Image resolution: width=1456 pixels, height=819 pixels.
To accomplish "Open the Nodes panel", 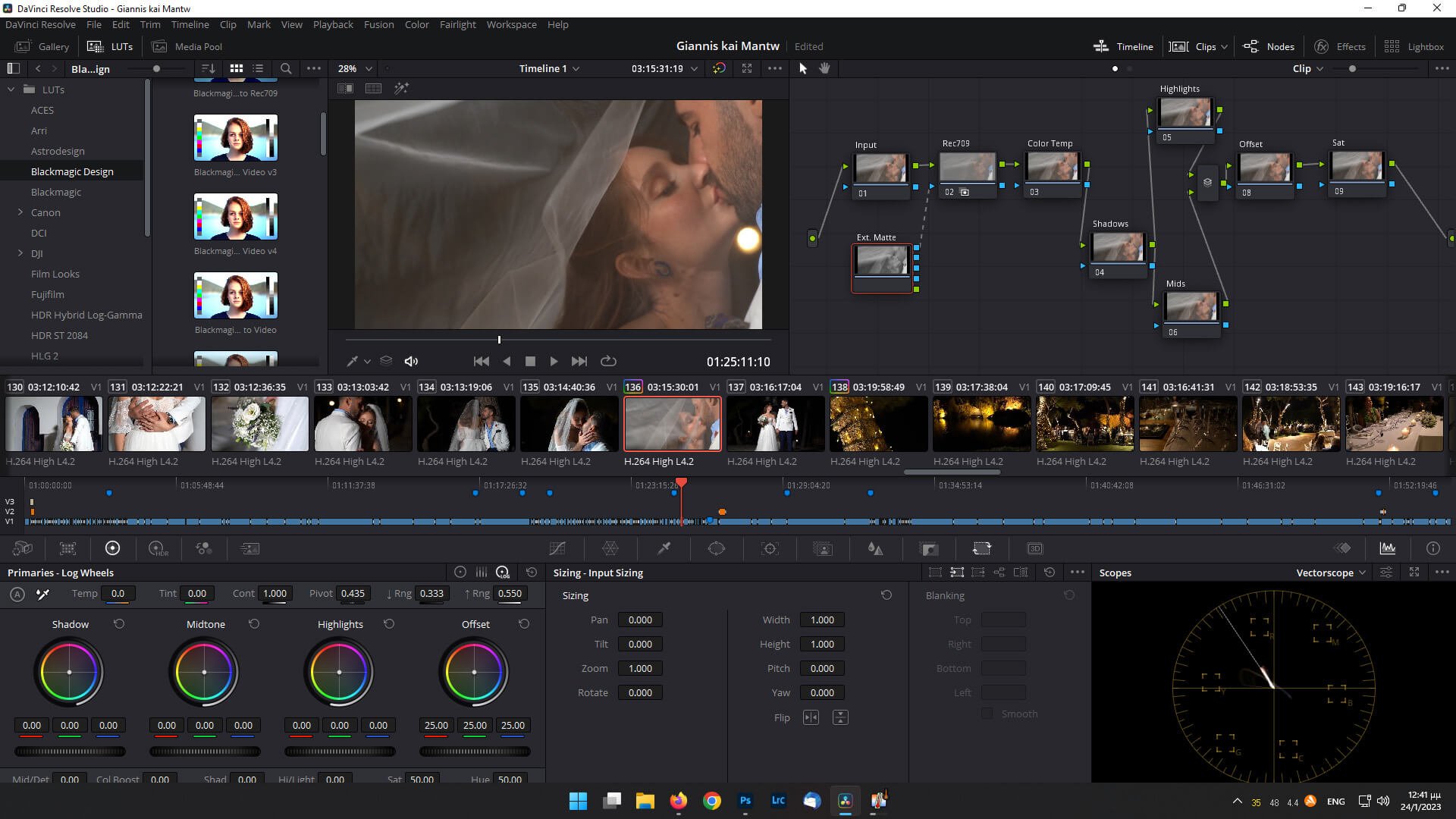I will coord(1269,46).
